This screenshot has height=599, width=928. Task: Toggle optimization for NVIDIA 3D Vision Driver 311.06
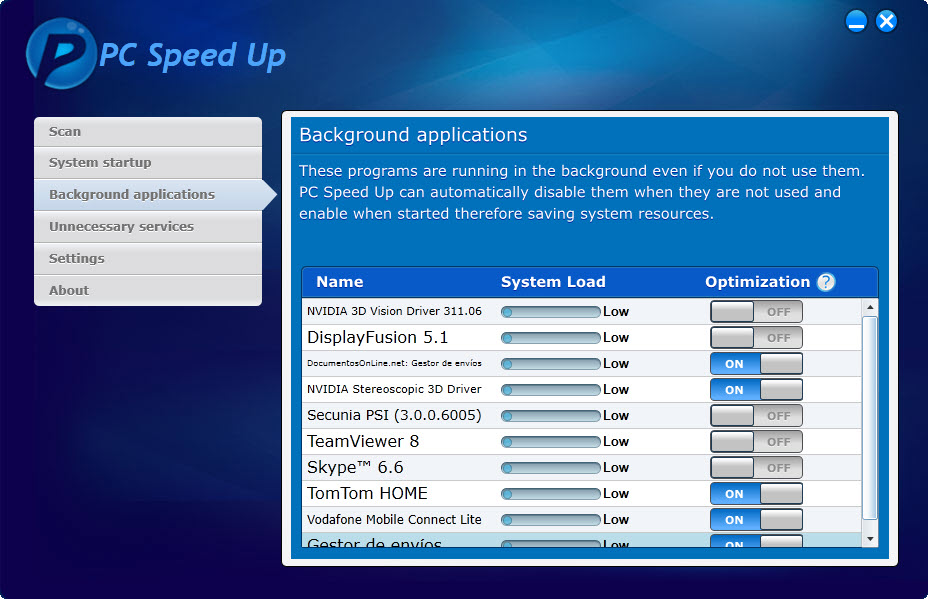(756, 311)
